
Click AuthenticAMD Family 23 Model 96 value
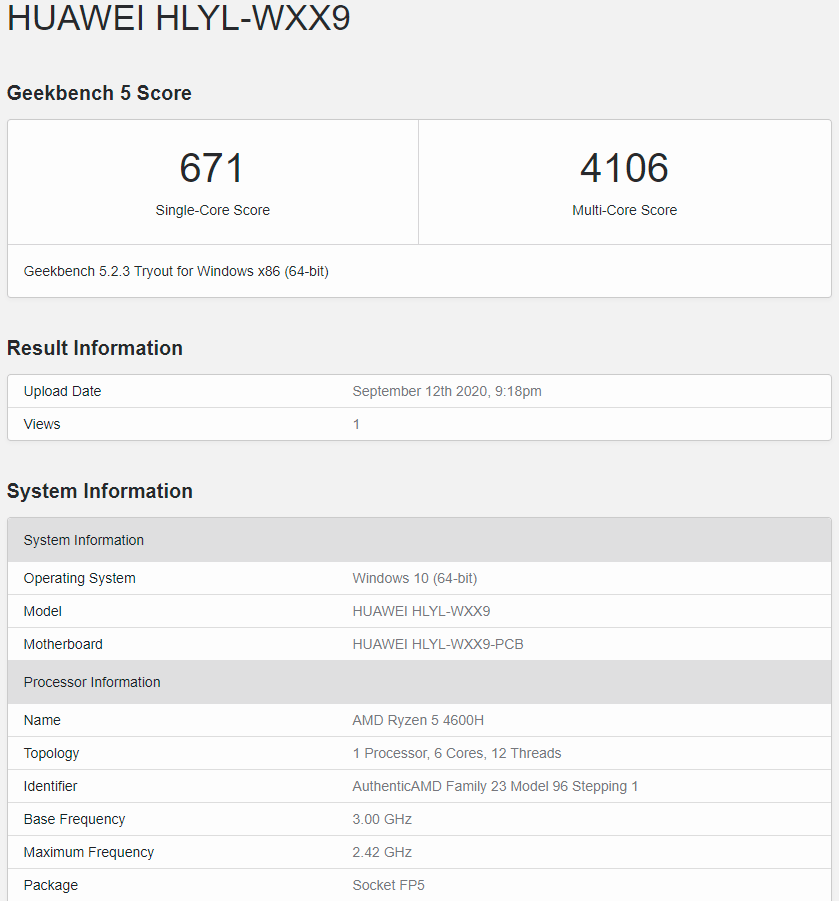495,786
